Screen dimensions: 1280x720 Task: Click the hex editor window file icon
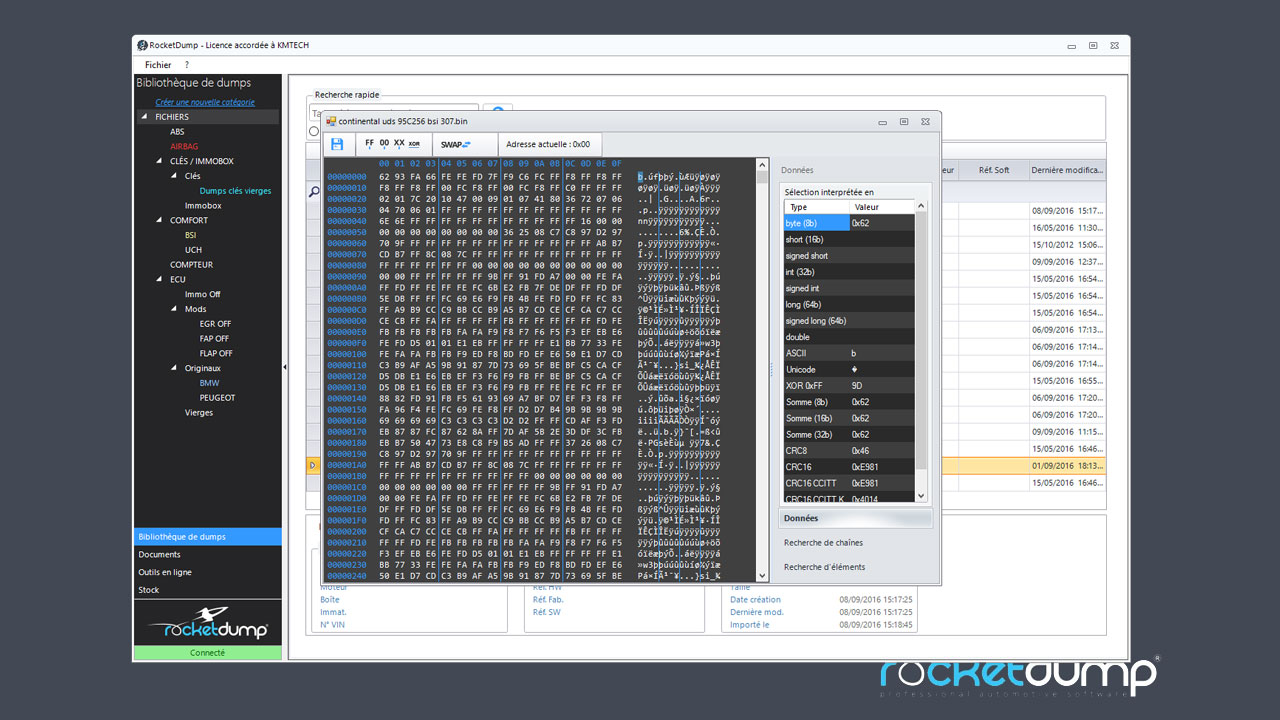[331, 121]
